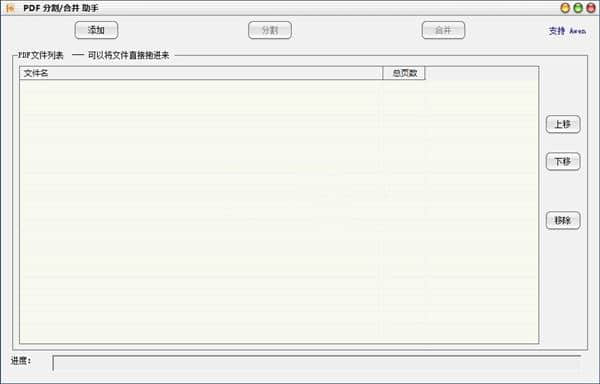
Task: Click the 总页数 column header
Action: tap(404, 73)
